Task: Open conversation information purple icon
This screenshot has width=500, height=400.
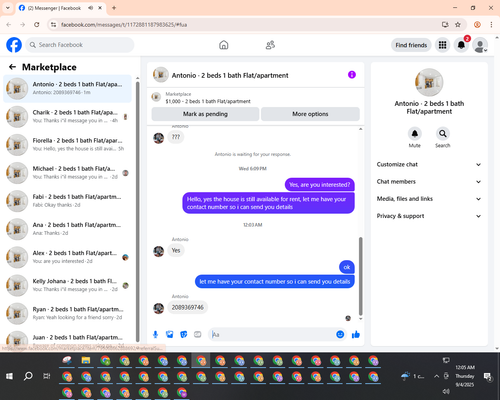Action: coord(352,75)
